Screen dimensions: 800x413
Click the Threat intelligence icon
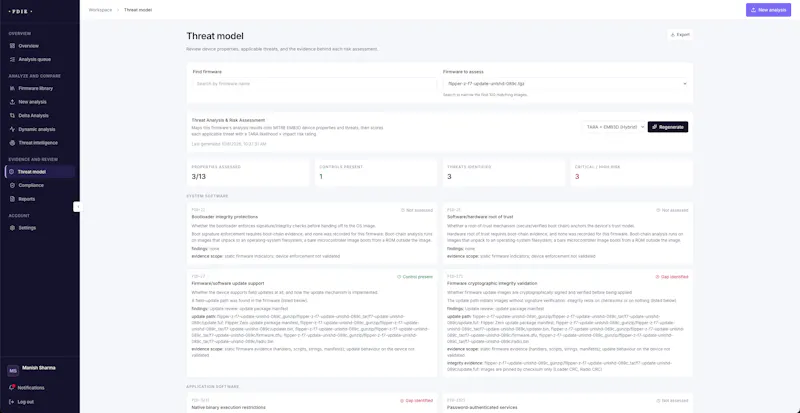(x=12, y=143)
